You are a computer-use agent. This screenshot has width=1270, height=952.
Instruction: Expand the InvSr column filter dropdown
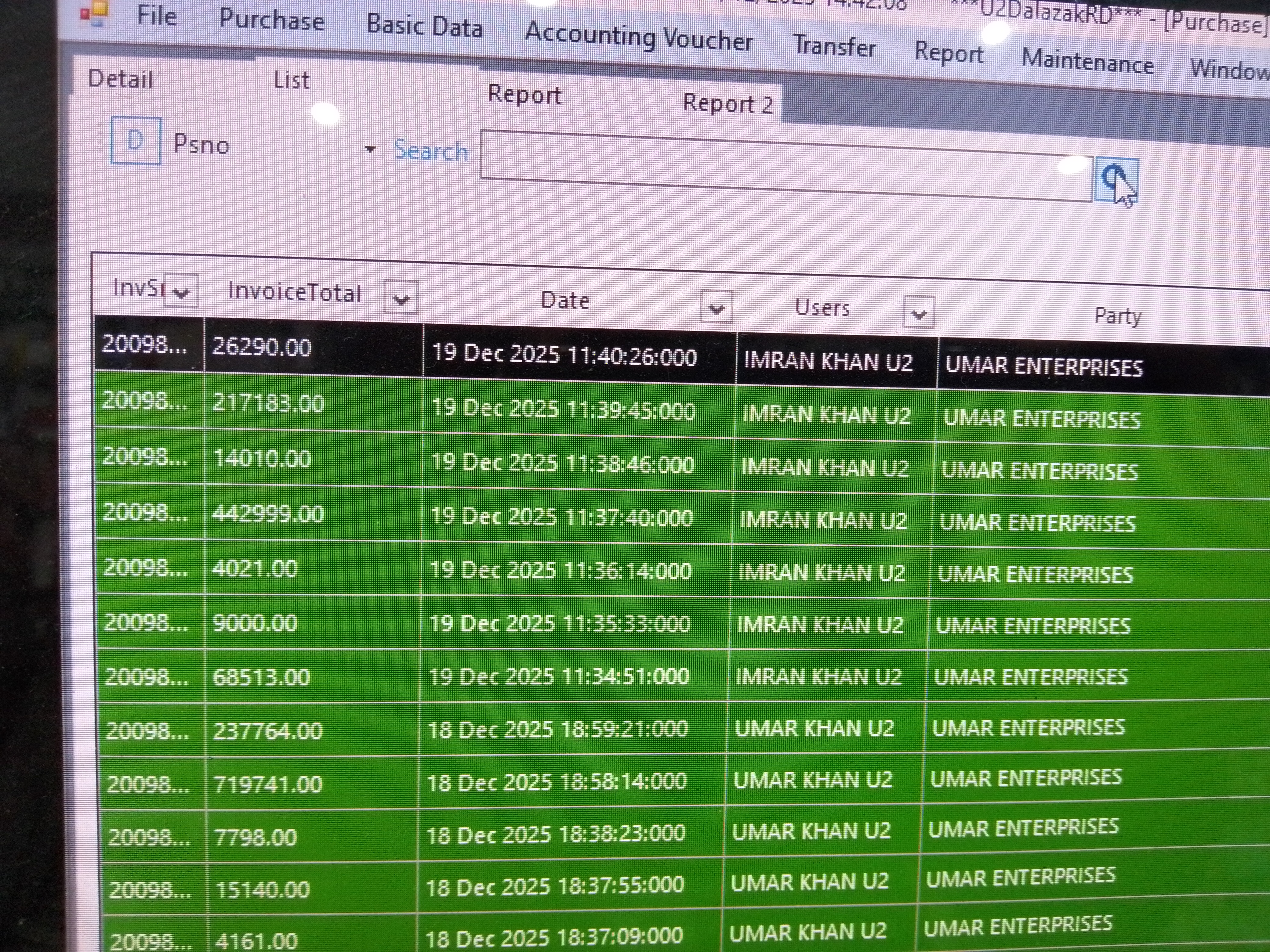point(181,292)
